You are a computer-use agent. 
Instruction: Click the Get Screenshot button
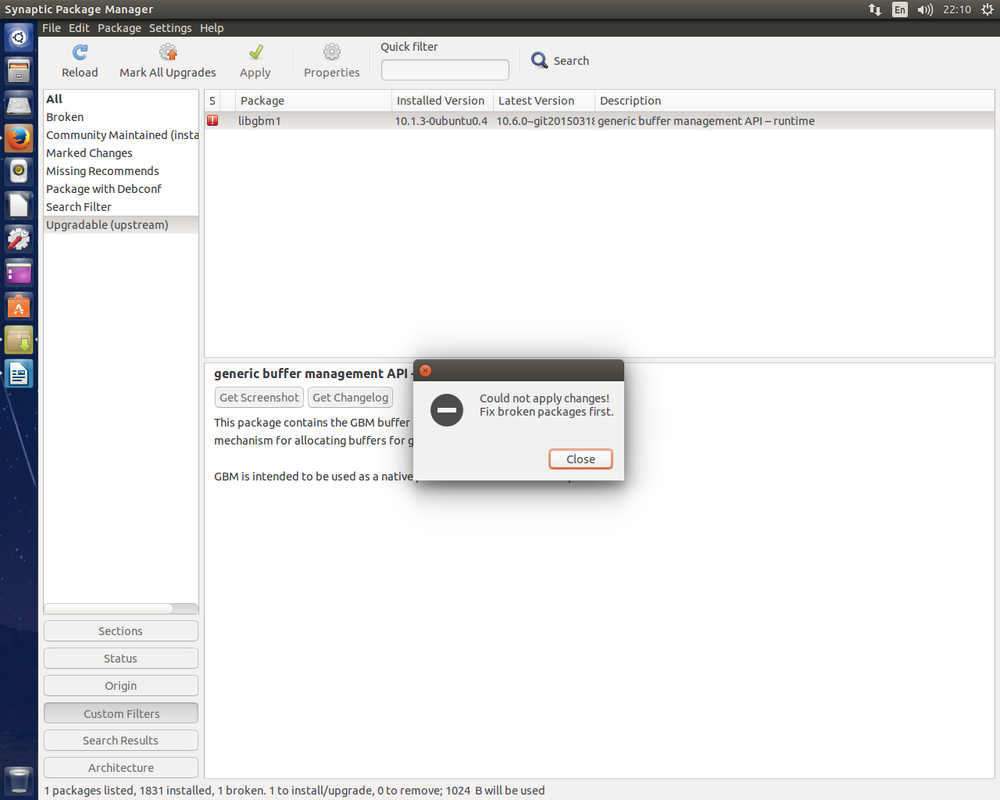pyautogui.click(x=259, y=397)
